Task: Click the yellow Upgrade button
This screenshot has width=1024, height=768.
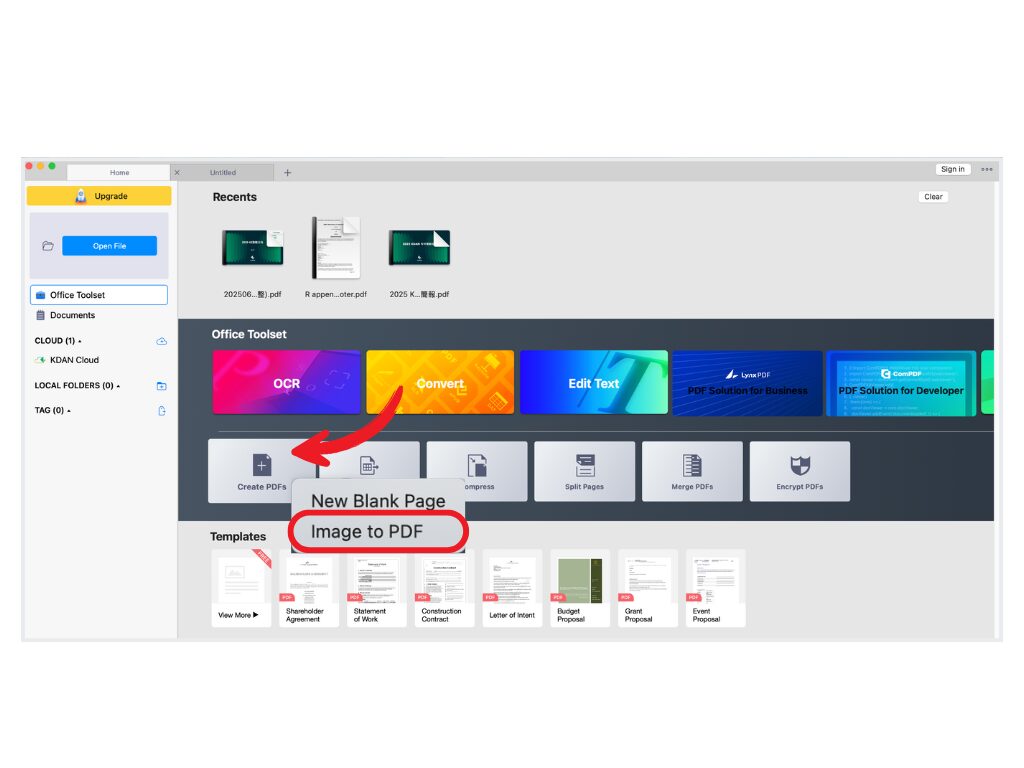Action: [99, 196]
